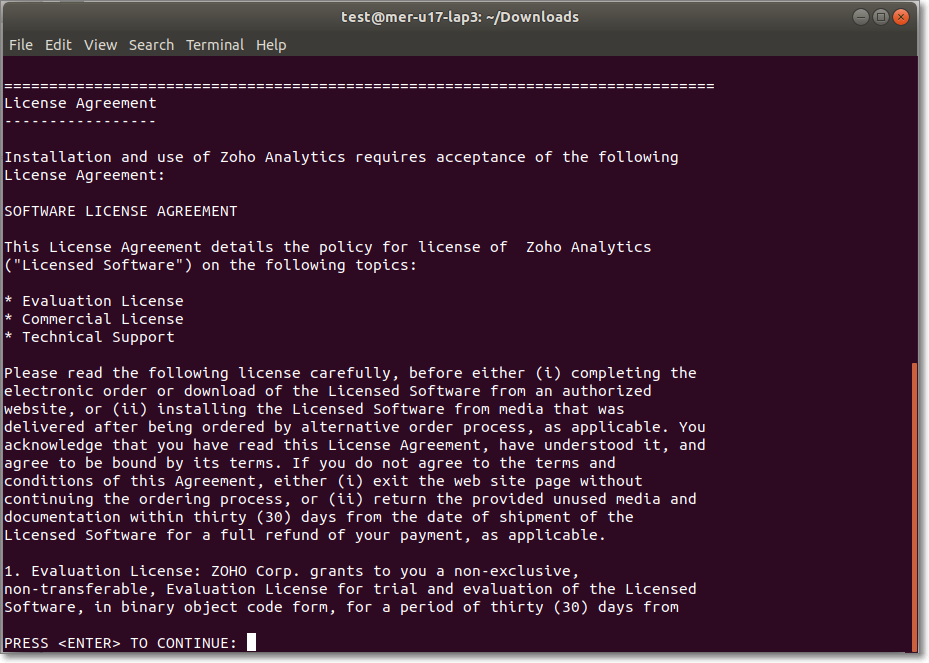Click the orange vertical scrollbar thumb

(914, 507)
